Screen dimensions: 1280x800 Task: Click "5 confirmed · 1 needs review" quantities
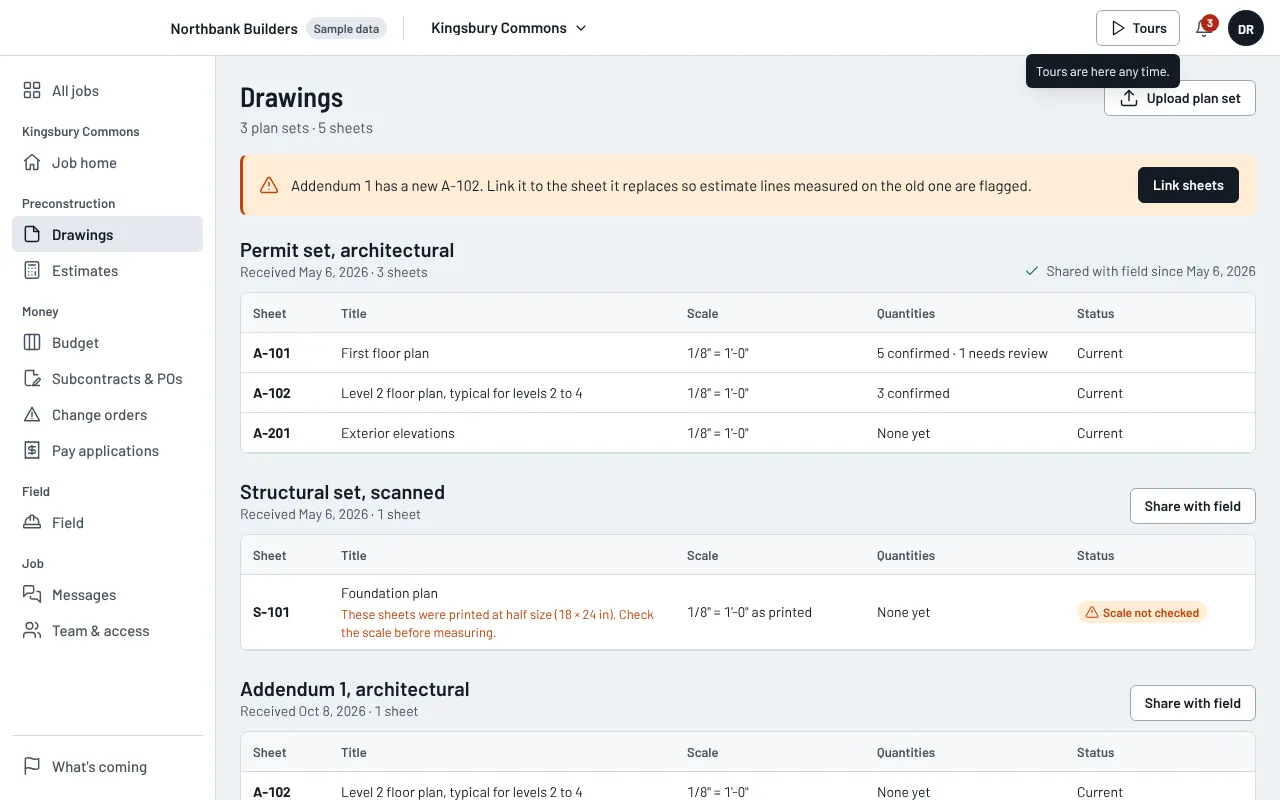pos(962,353)
